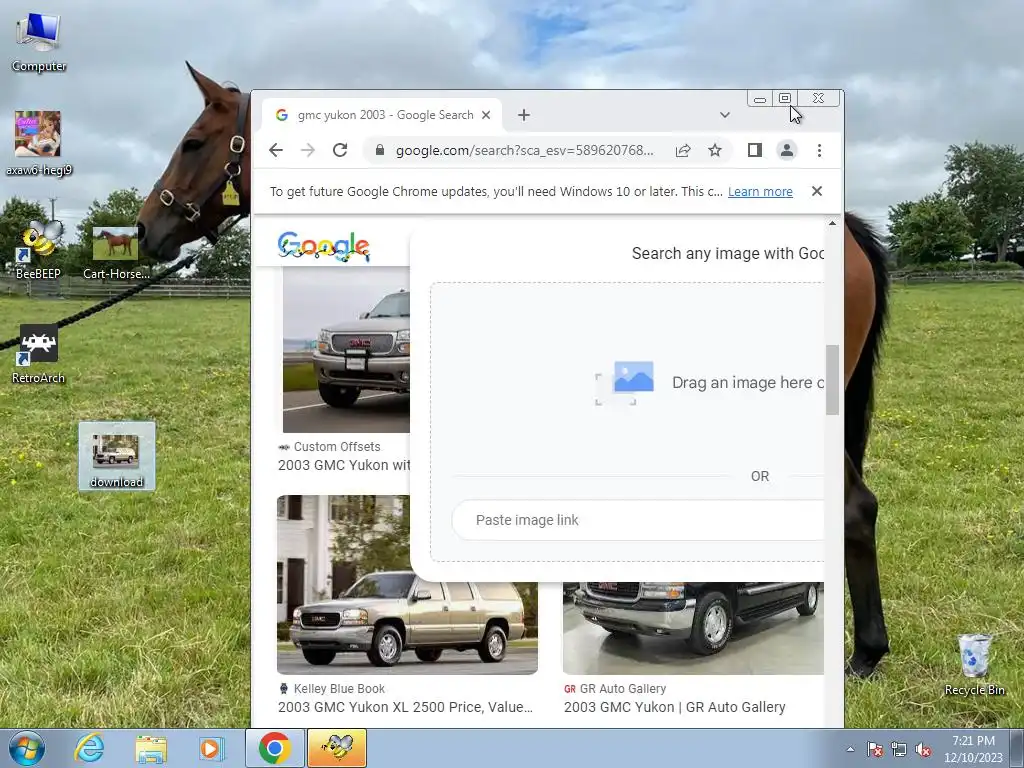
Task: Click the 2003 GMC Yukon | GR Auto Gallery title
Action: (675, 707)
